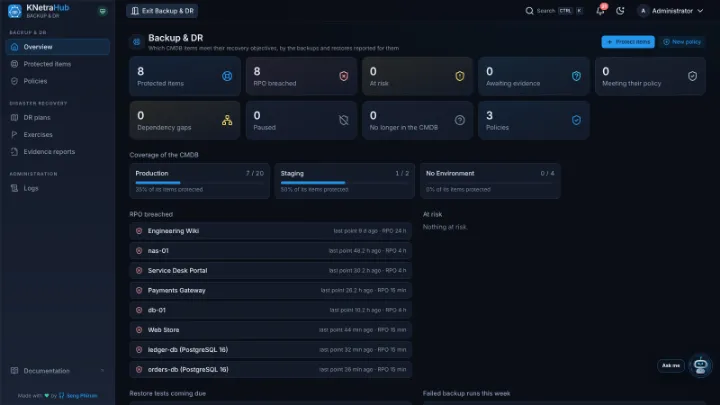Click the Web Store status icon
Image resolution: width=720 pixels, height=405 pixels.
point(139,330)
